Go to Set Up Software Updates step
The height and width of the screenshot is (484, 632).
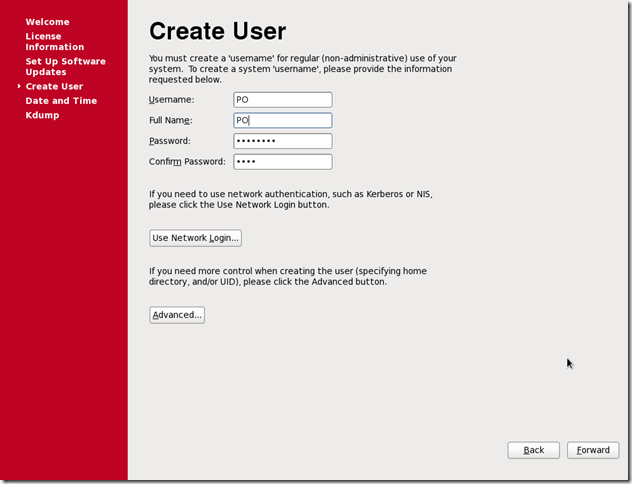click(65, 67)
